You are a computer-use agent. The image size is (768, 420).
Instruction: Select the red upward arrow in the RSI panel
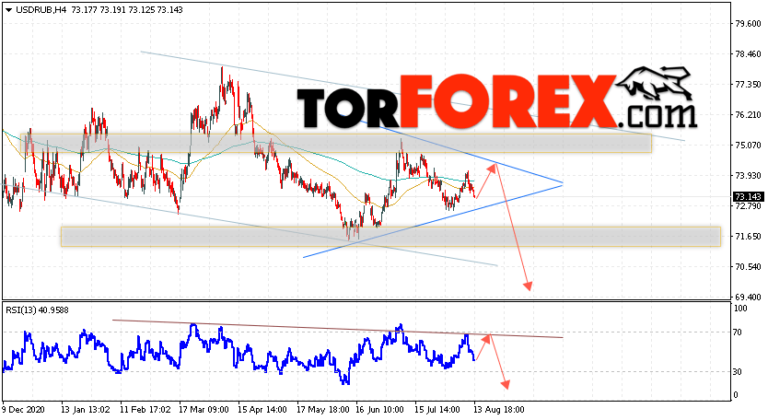(484, 345)
